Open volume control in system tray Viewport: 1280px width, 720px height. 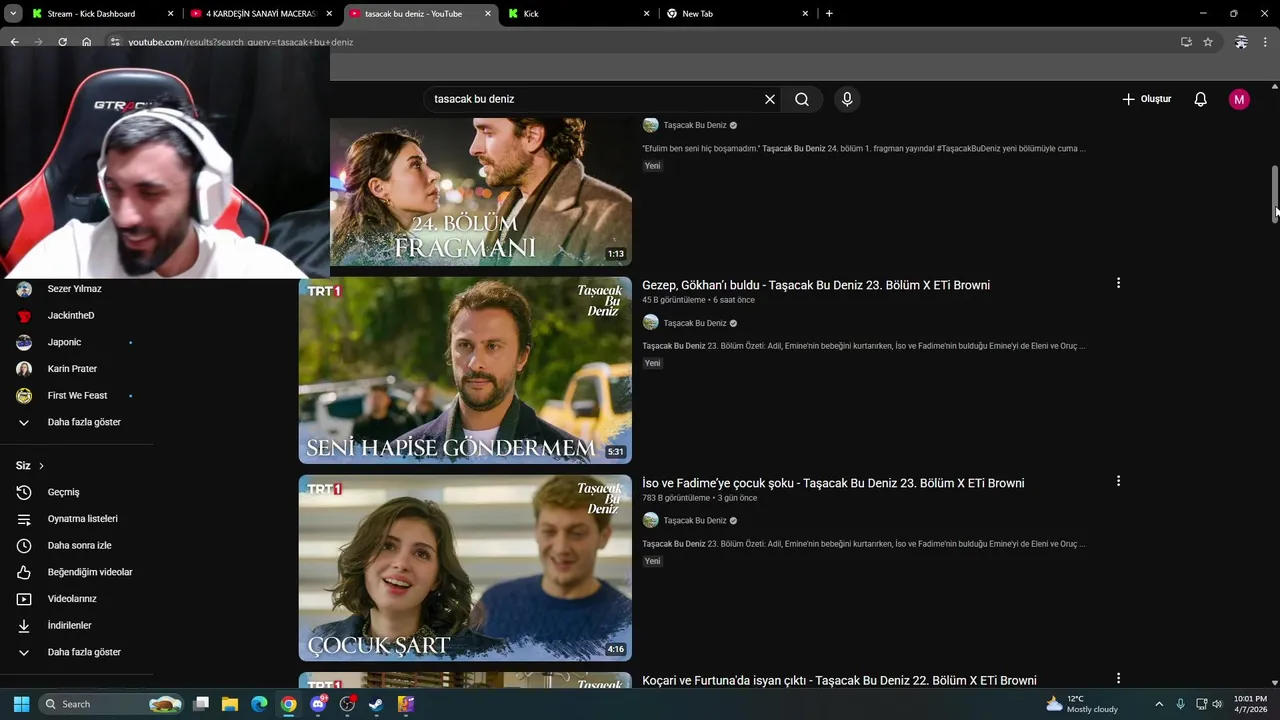[1217, 704]
